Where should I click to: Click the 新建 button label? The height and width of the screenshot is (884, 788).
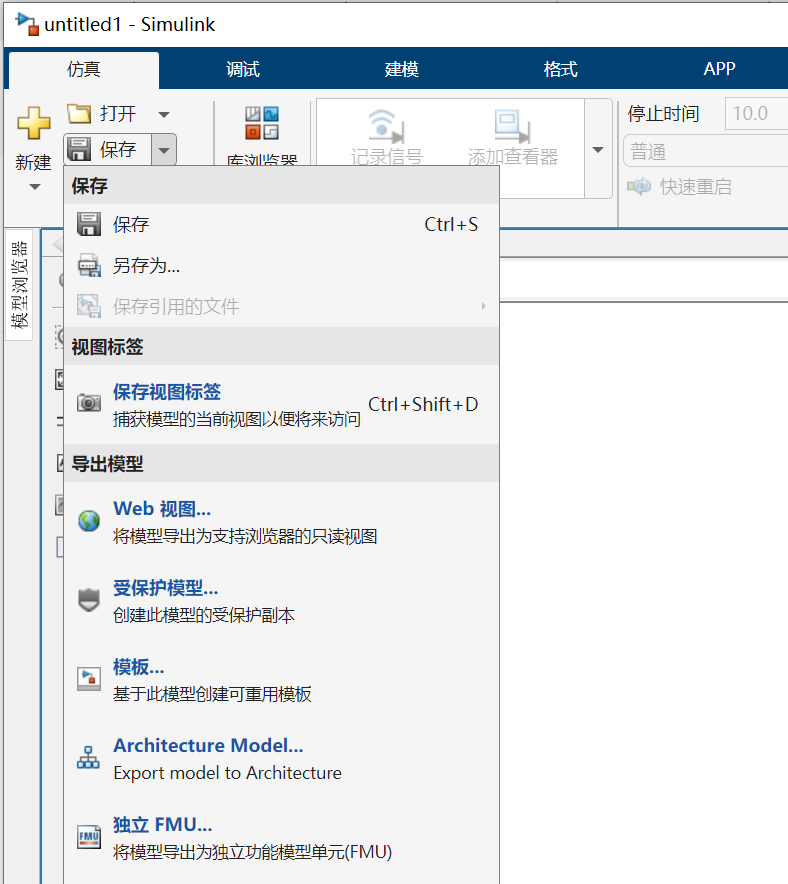coord(33,162)
